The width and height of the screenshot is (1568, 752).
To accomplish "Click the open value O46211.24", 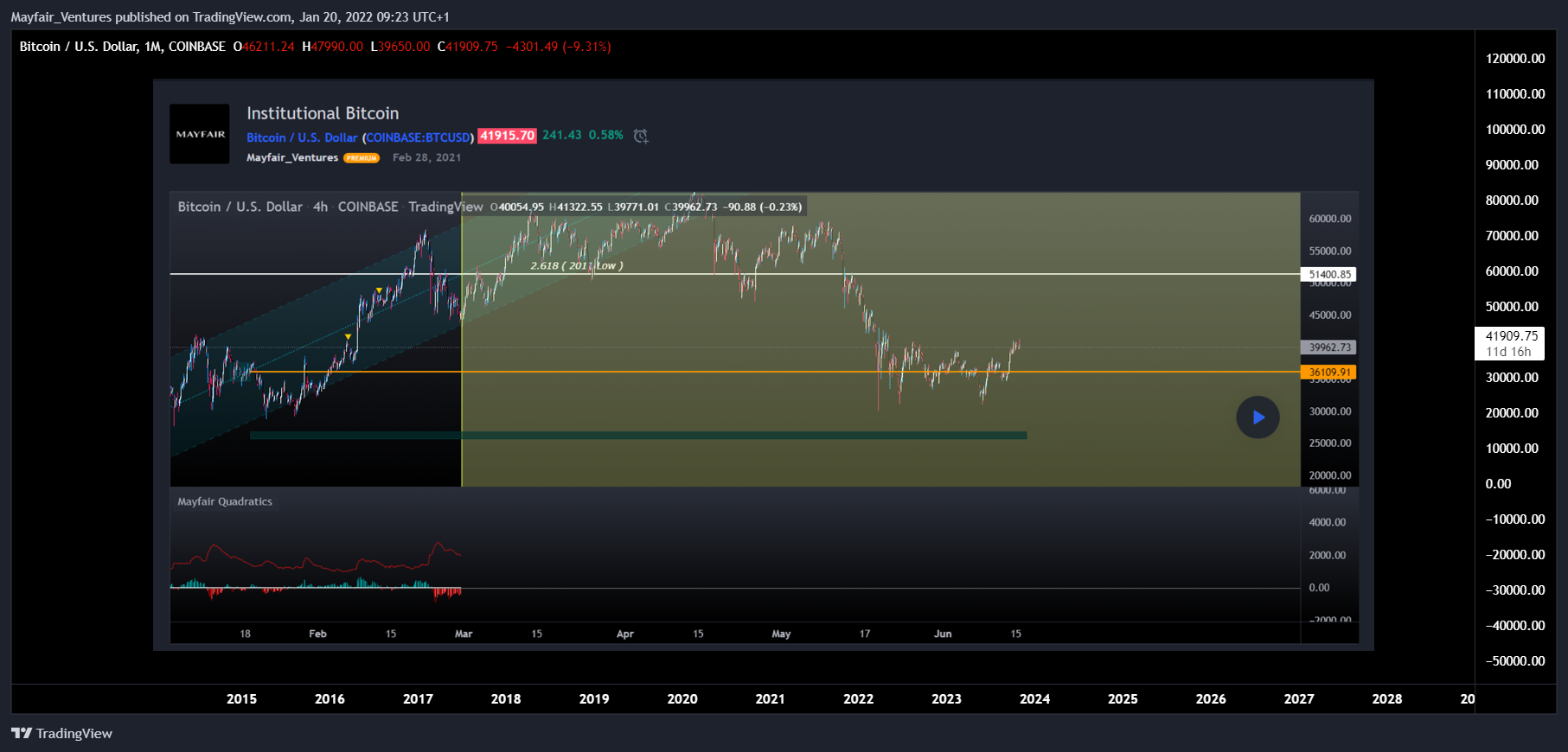I will 264,47.
